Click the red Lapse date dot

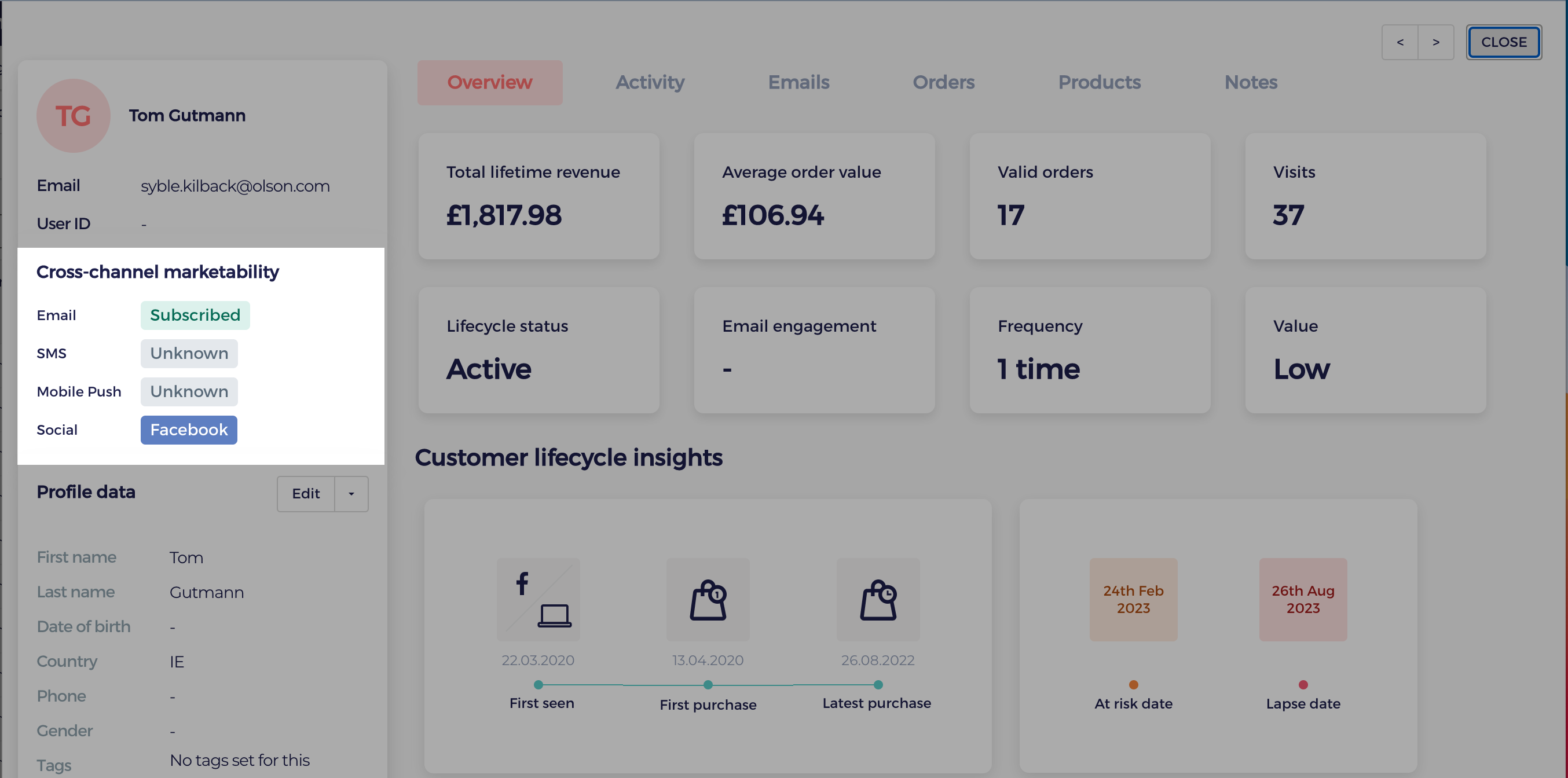coord(1303,685)
